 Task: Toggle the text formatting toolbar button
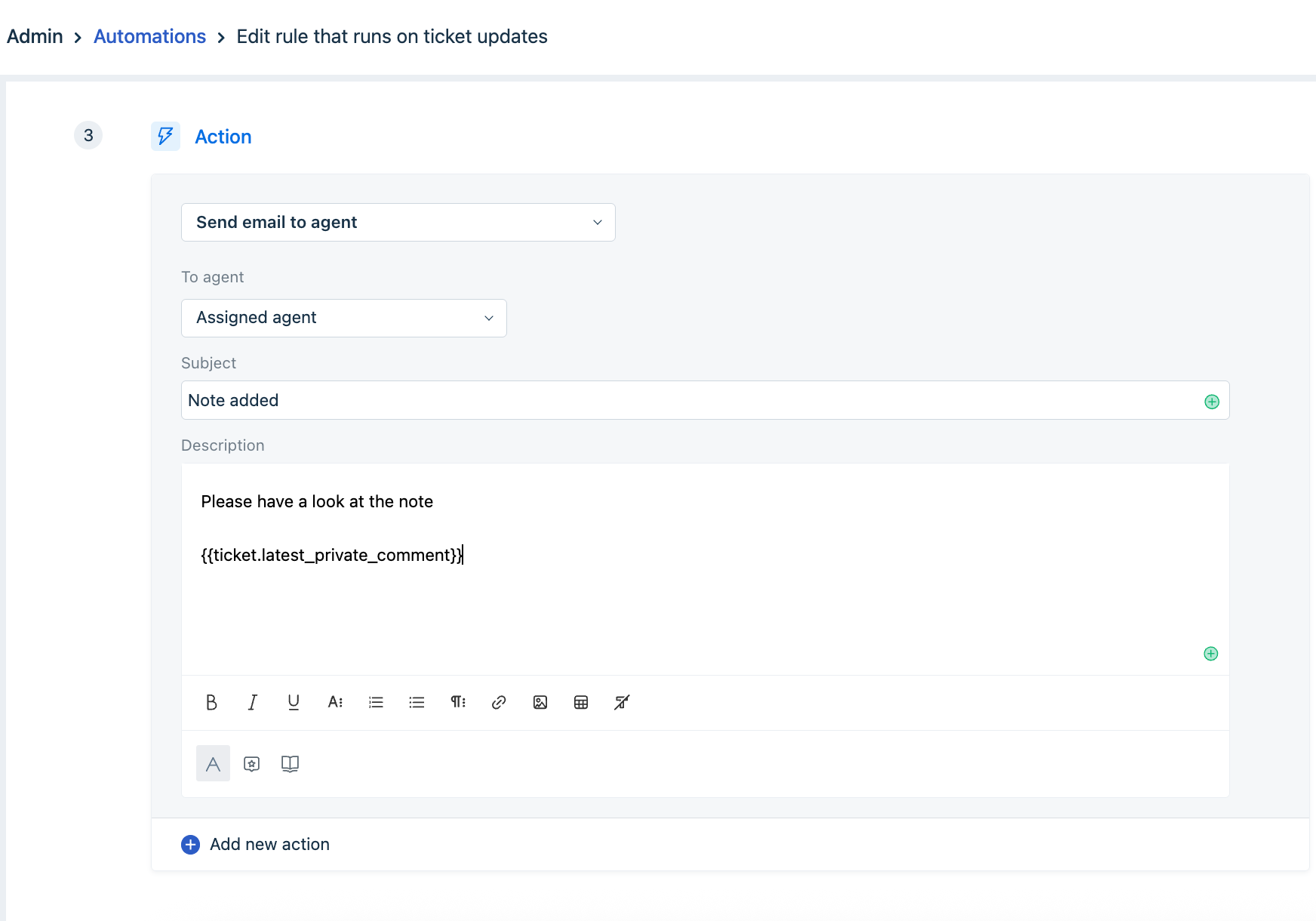pyautogui.click(x=213, y=763)
